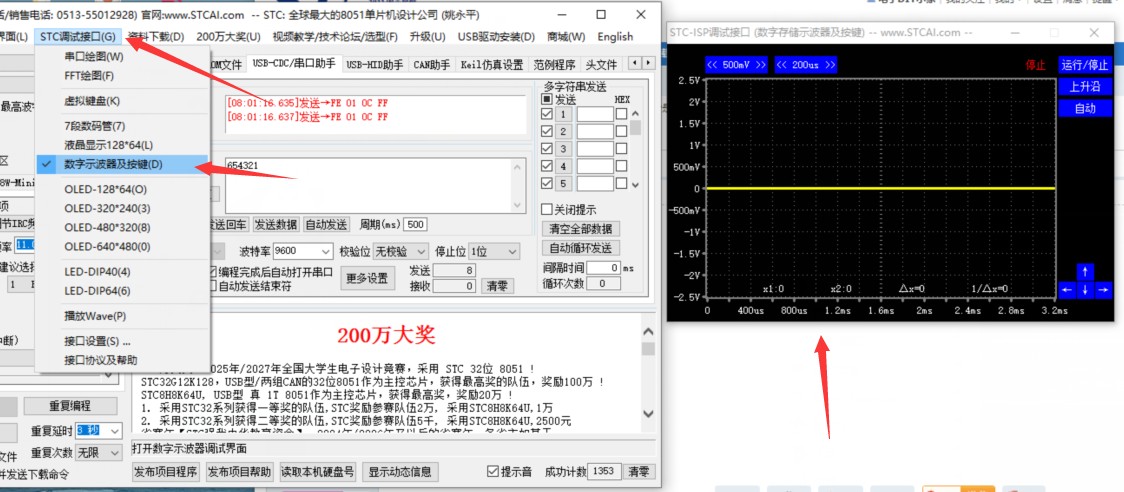Viewport: 1124px width, 492px height.
Task: Click the 发送数据 button
Action: [x=276, y=224]
